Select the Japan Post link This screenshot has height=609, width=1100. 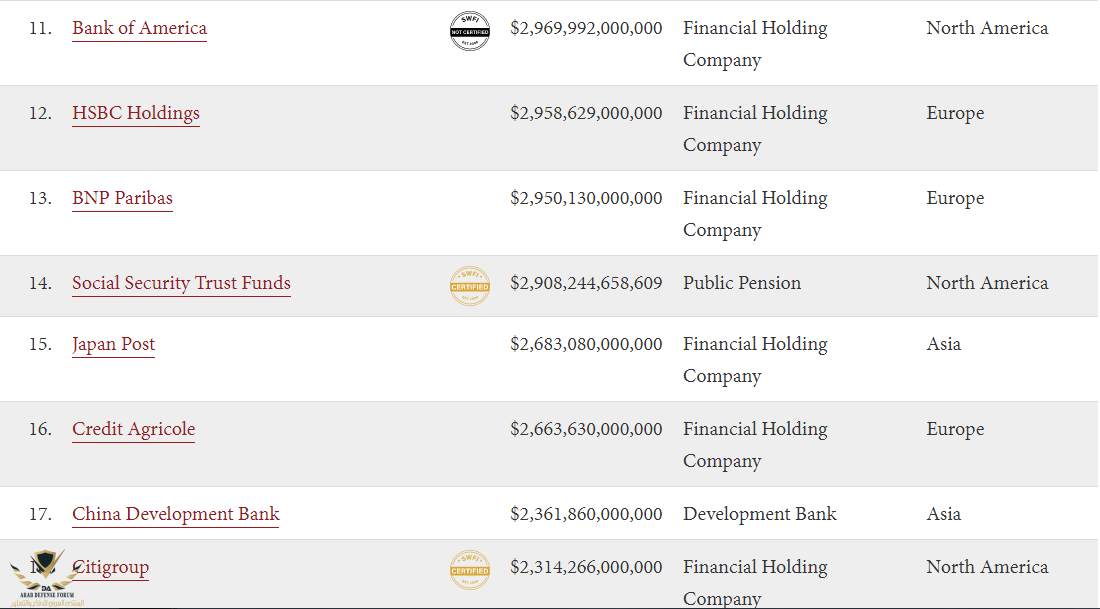[x=114, y=344]
